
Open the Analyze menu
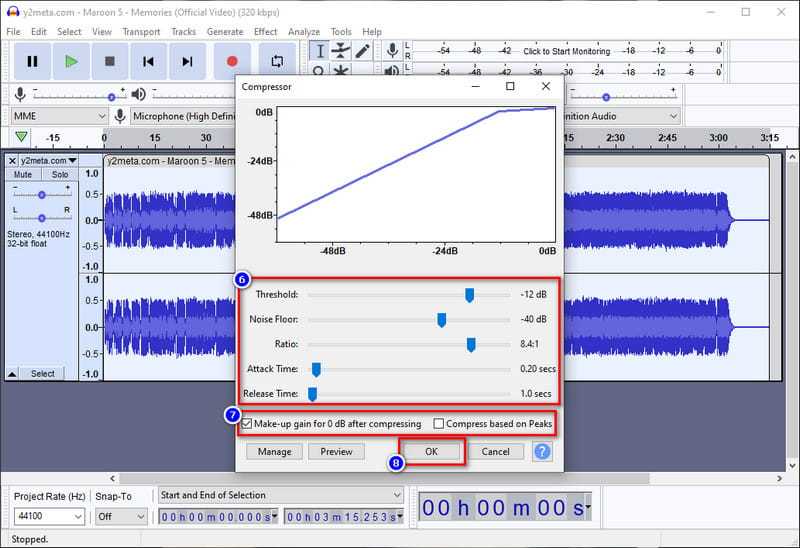[x=304, y=32]
